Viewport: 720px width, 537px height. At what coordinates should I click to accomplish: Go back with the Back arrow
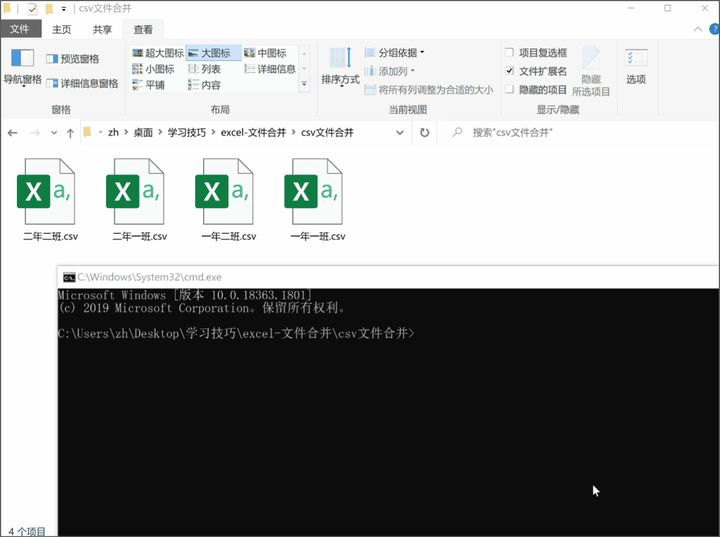coord(13,133)
